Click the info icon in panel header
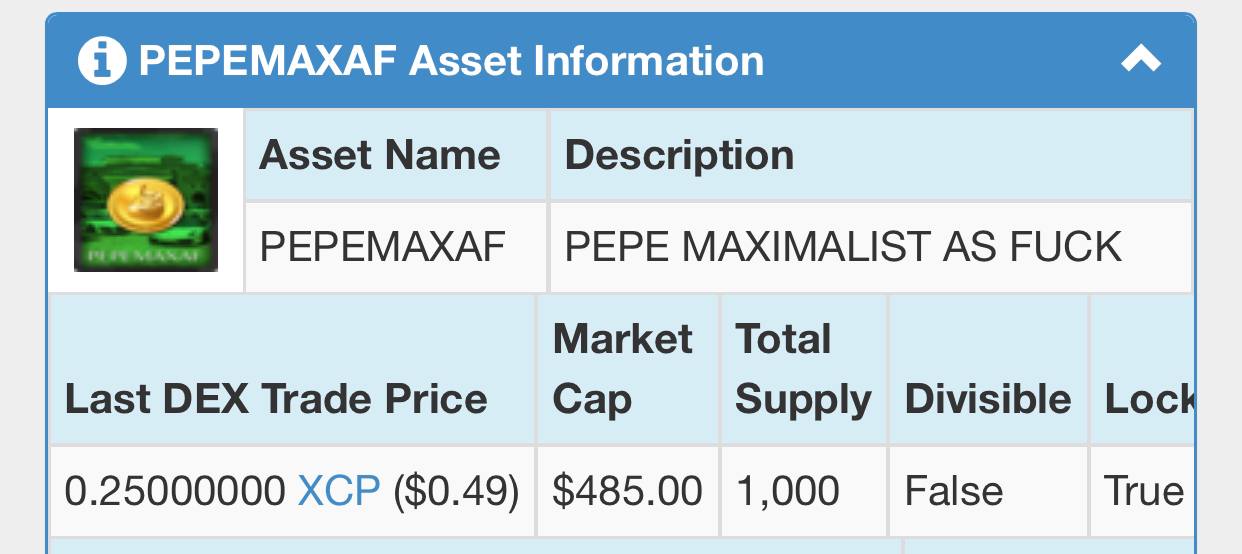The image size is (1242, 554). [x=102, y=62]
